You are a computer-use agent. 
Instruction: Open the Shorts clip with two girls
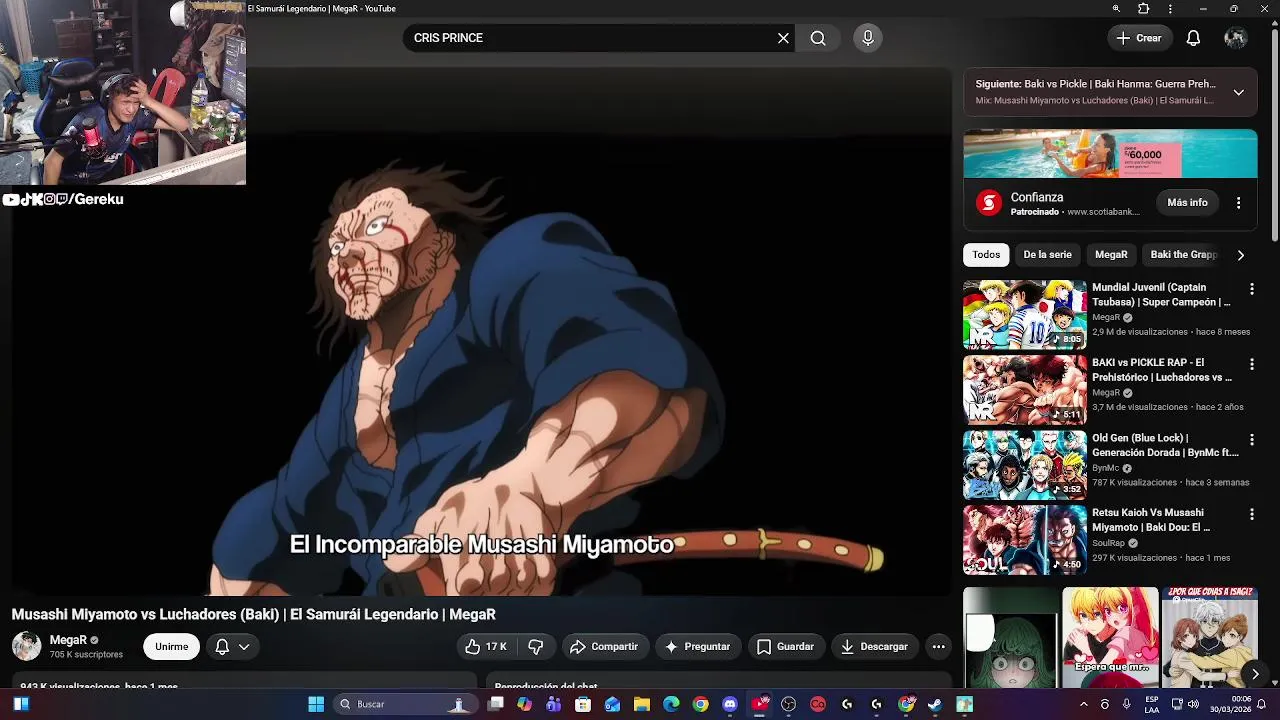point(1110,637)
